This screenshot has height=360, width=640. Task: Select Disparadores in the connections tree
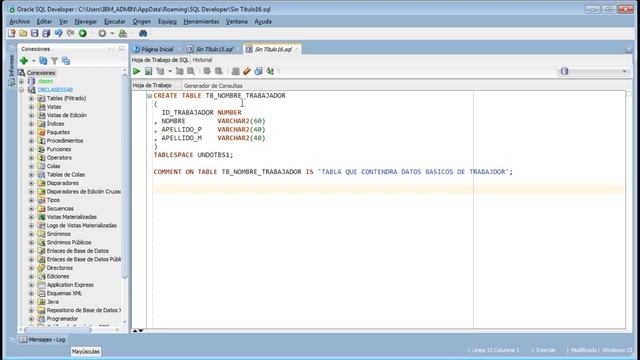(x=62, y=183)
